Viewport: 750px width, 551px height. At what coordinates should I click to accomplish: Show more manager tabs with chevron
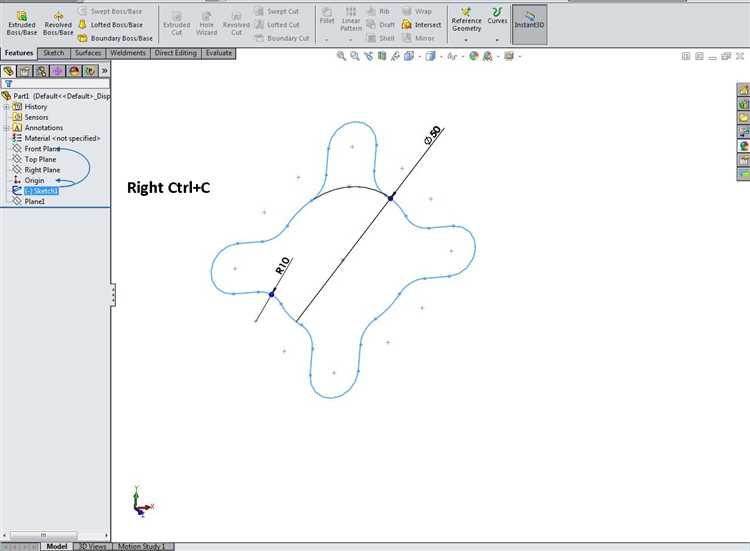click(x=104, y=71)
